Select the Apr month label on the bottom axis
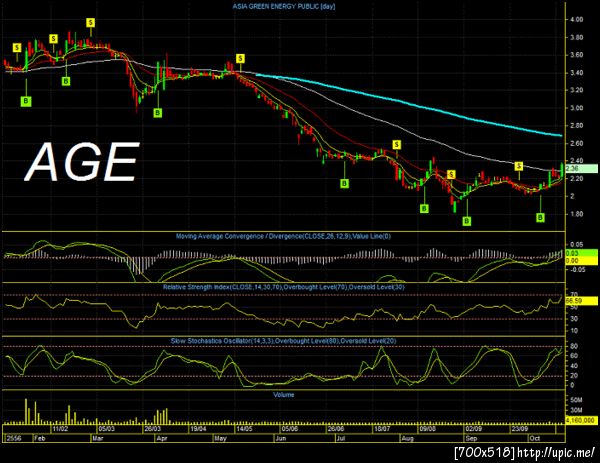The image size is (600, 463). click(162, 438)
